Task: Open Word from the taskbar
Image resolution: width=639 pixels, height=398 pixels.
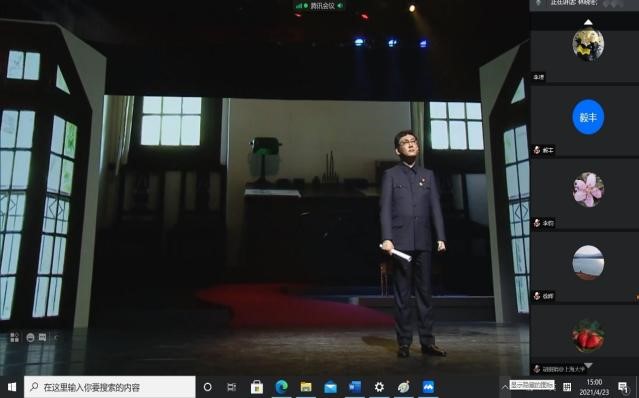Action: [x=355, y=387]
